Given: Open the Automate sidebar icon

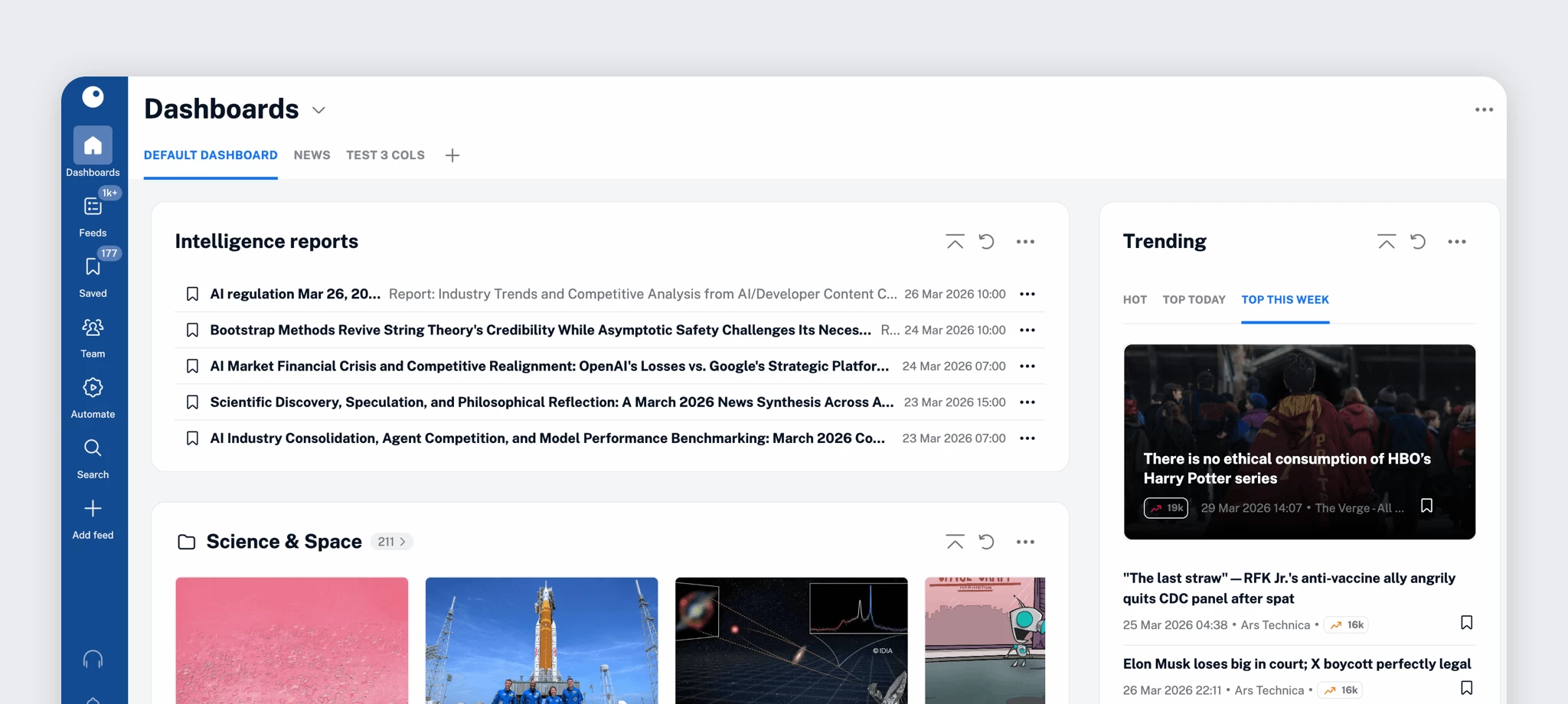Looking at the screenshot, I should tap(93, 388).
